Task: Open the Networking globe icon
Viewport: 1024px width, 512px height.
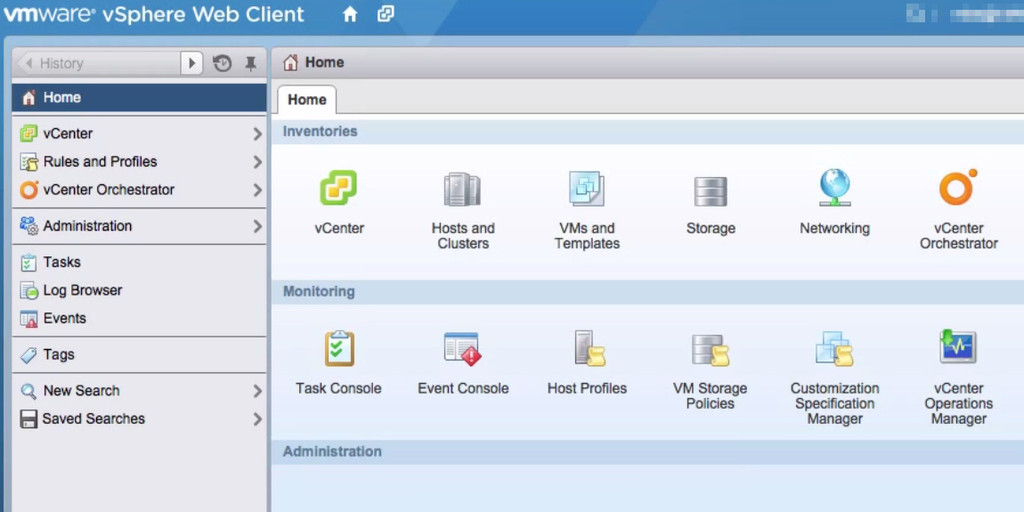Action: pyautogui.click(x=835, y=188)
